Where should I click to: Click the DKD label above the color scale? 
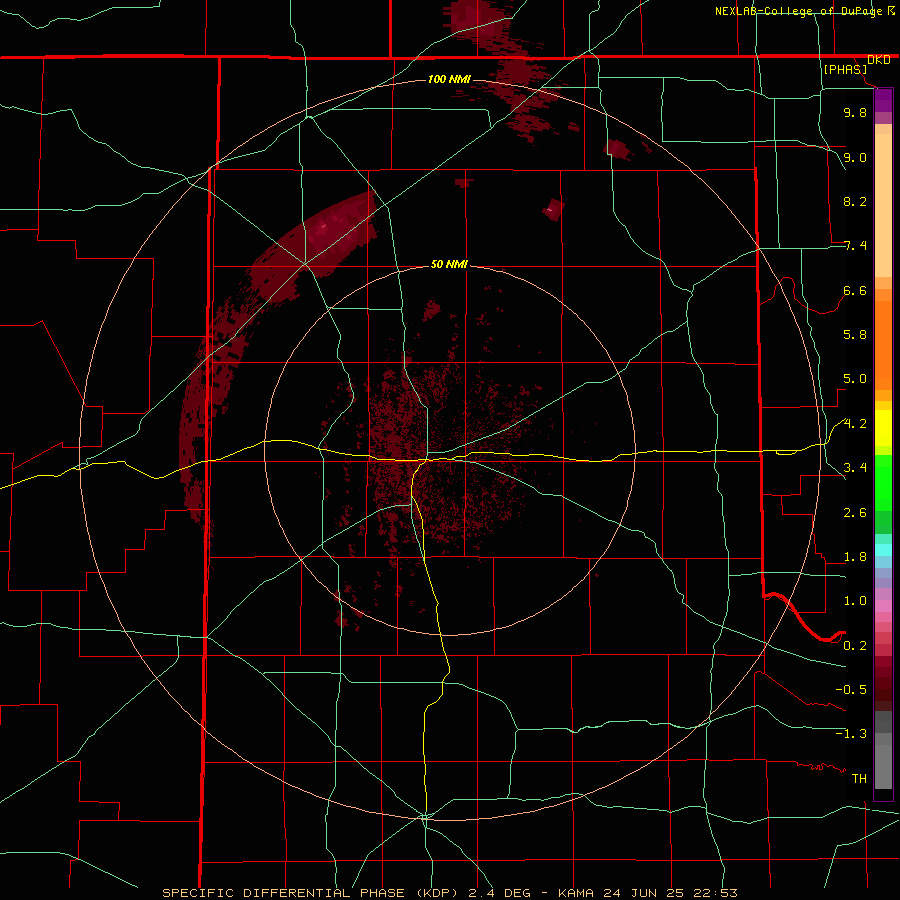coord(878,60)
